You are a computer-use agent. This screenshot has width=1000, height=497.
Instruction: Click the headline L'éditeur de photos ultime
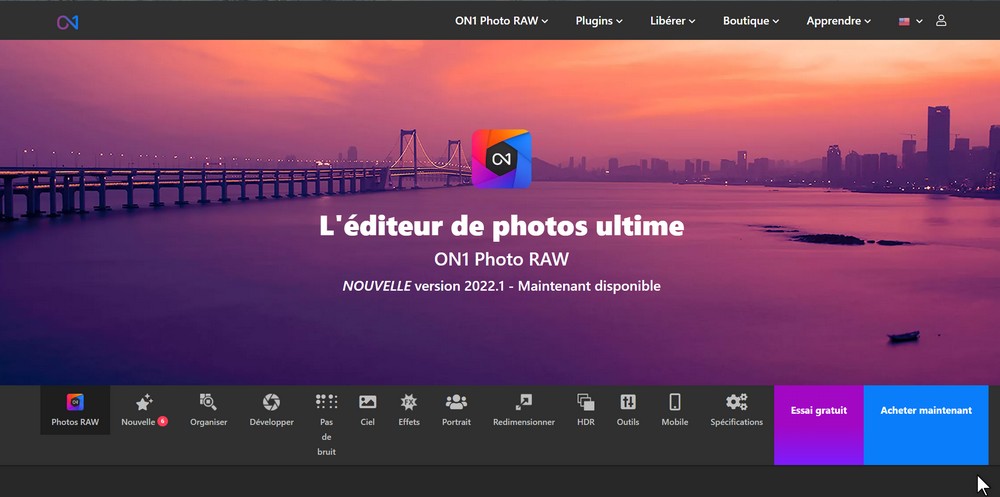pyautogui.click(x=501, y=226)
